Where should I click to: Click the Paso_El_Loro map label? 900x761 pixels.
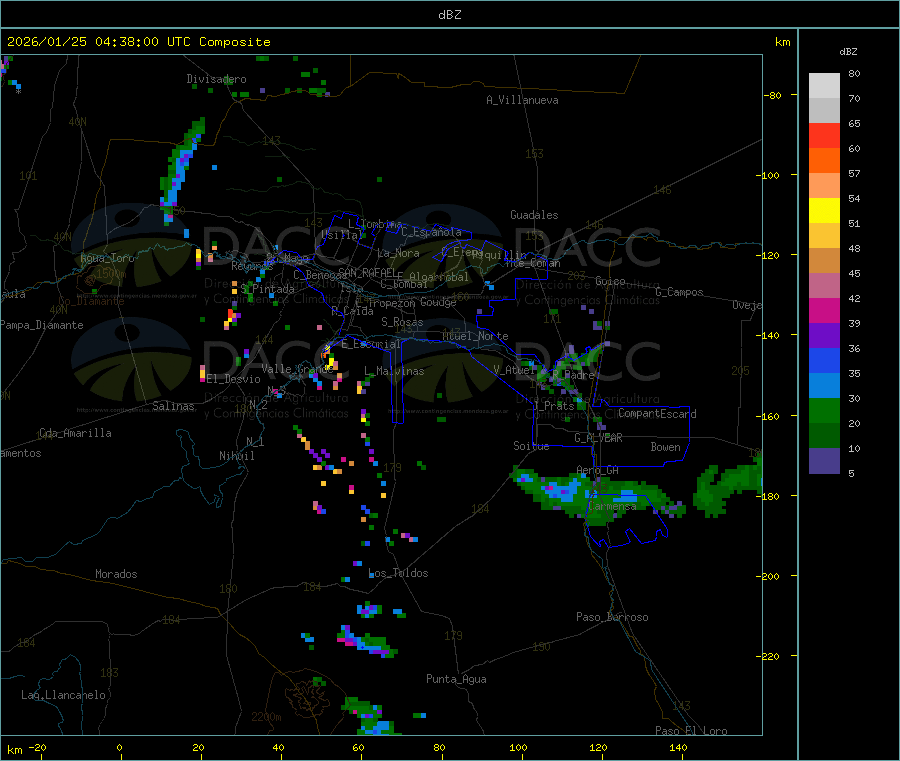pos(692,731)
